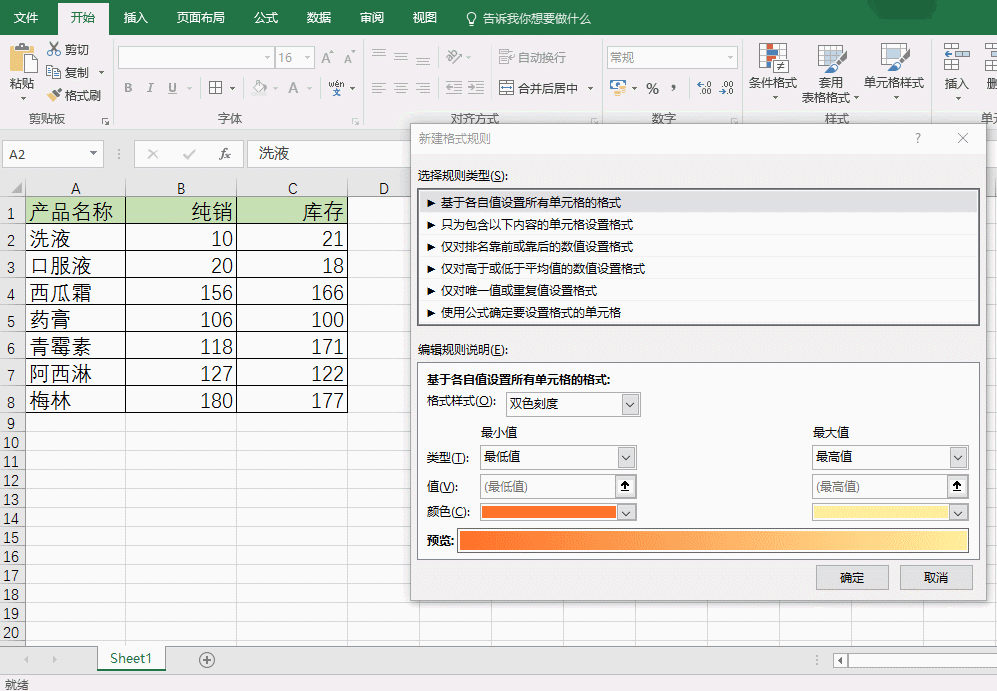Screen dimensions: 997x691
Task: Click the 取消 button
Action: 936,577
